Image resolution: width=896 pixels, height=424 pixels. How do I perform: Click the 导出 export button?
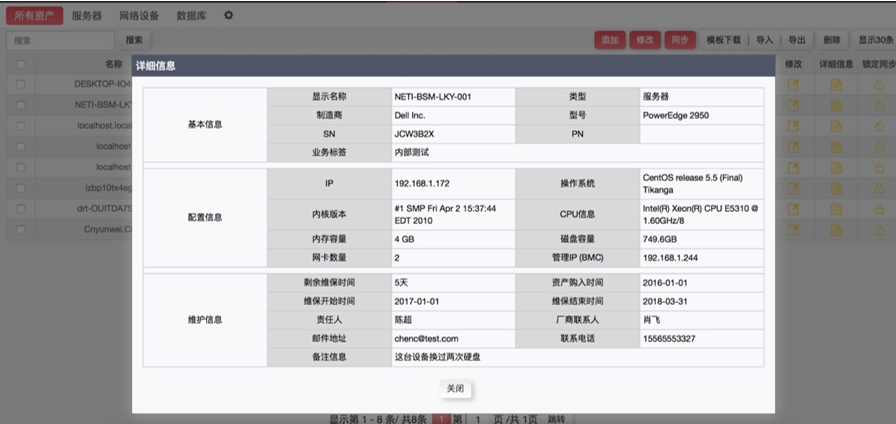[x=796, y=41]
